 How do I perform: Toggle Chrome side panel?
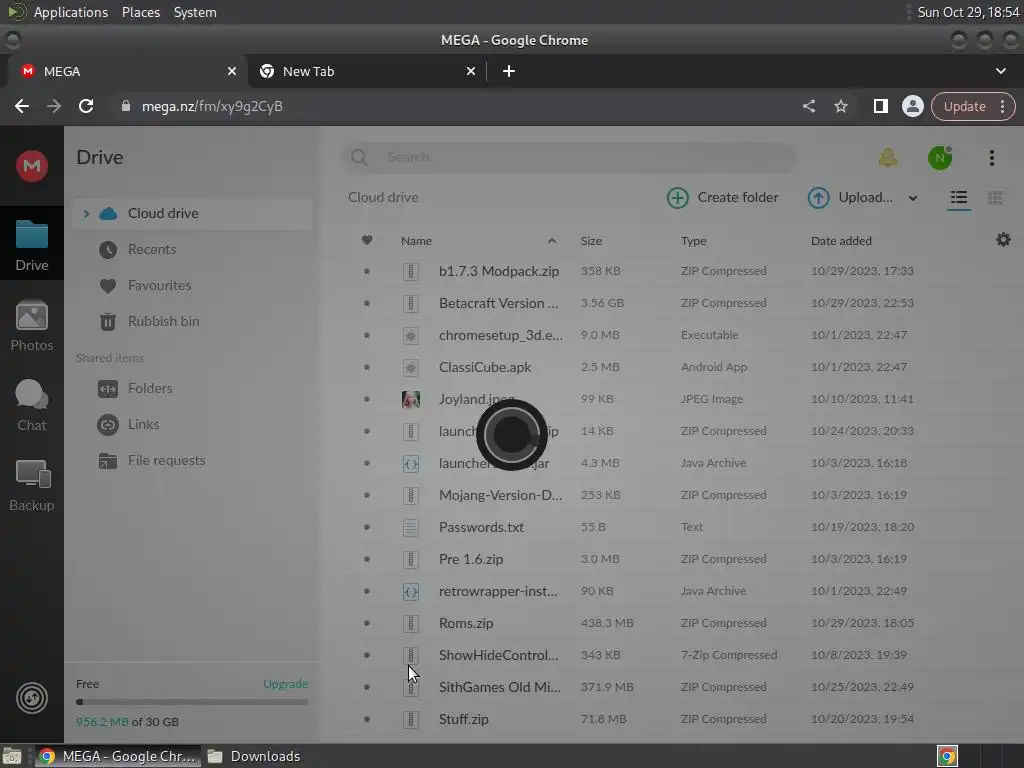(x=880, y=106)
